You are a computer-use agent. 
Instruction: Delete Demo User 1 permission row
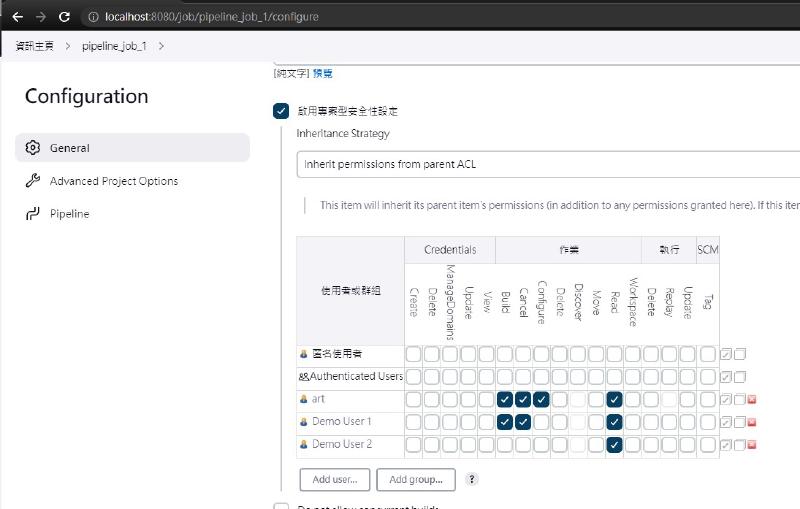point(752,422)
